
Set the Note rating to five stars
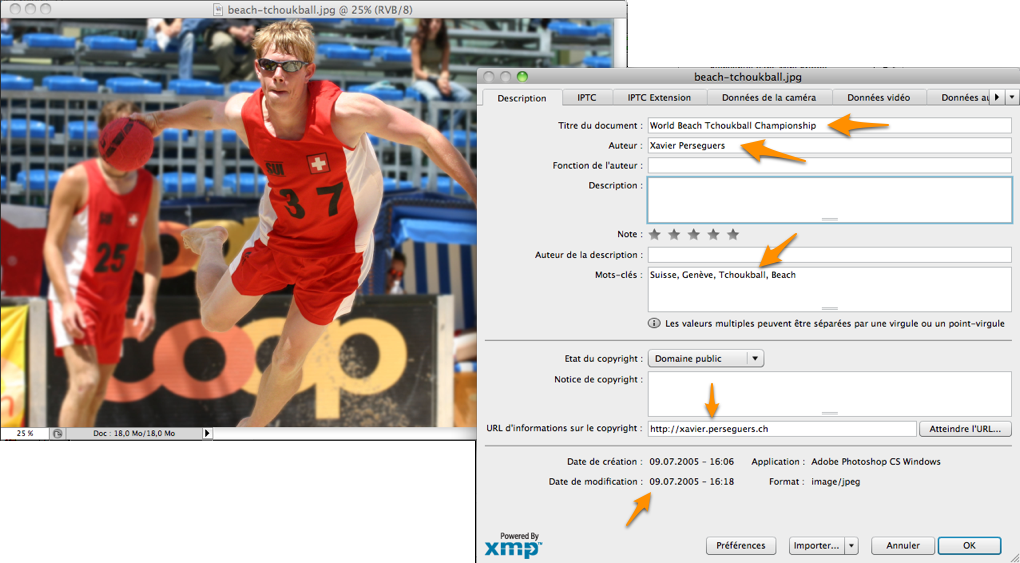pos(733,234)
